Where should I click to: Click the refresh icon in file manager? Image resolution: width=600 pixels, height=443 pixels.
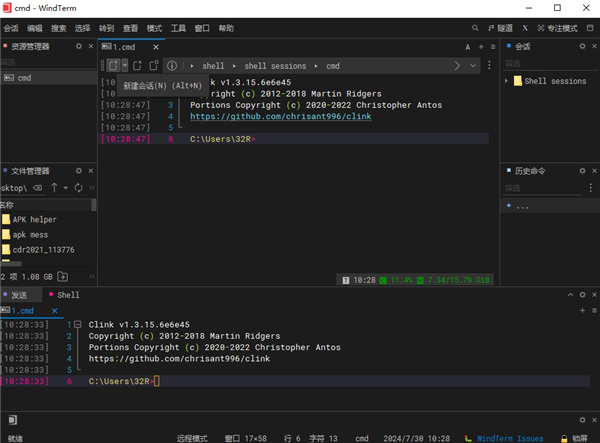click(79, 187)
